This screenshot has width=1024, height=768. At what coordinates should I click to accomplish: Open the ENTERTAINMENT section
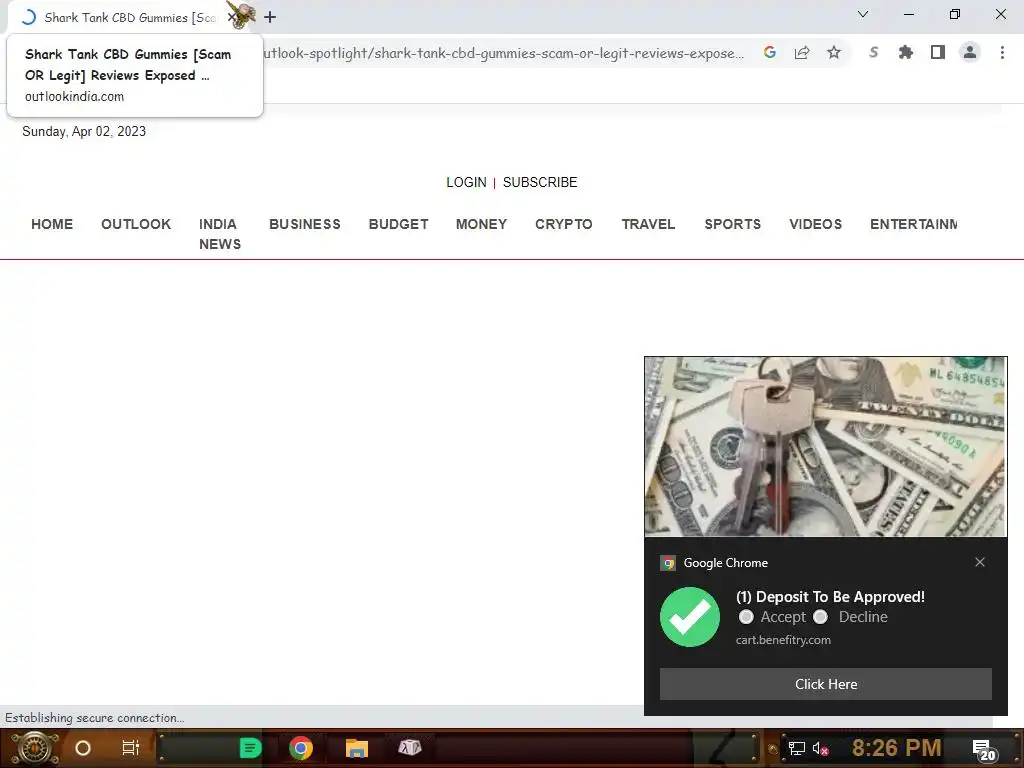click(x=914, y=224)
